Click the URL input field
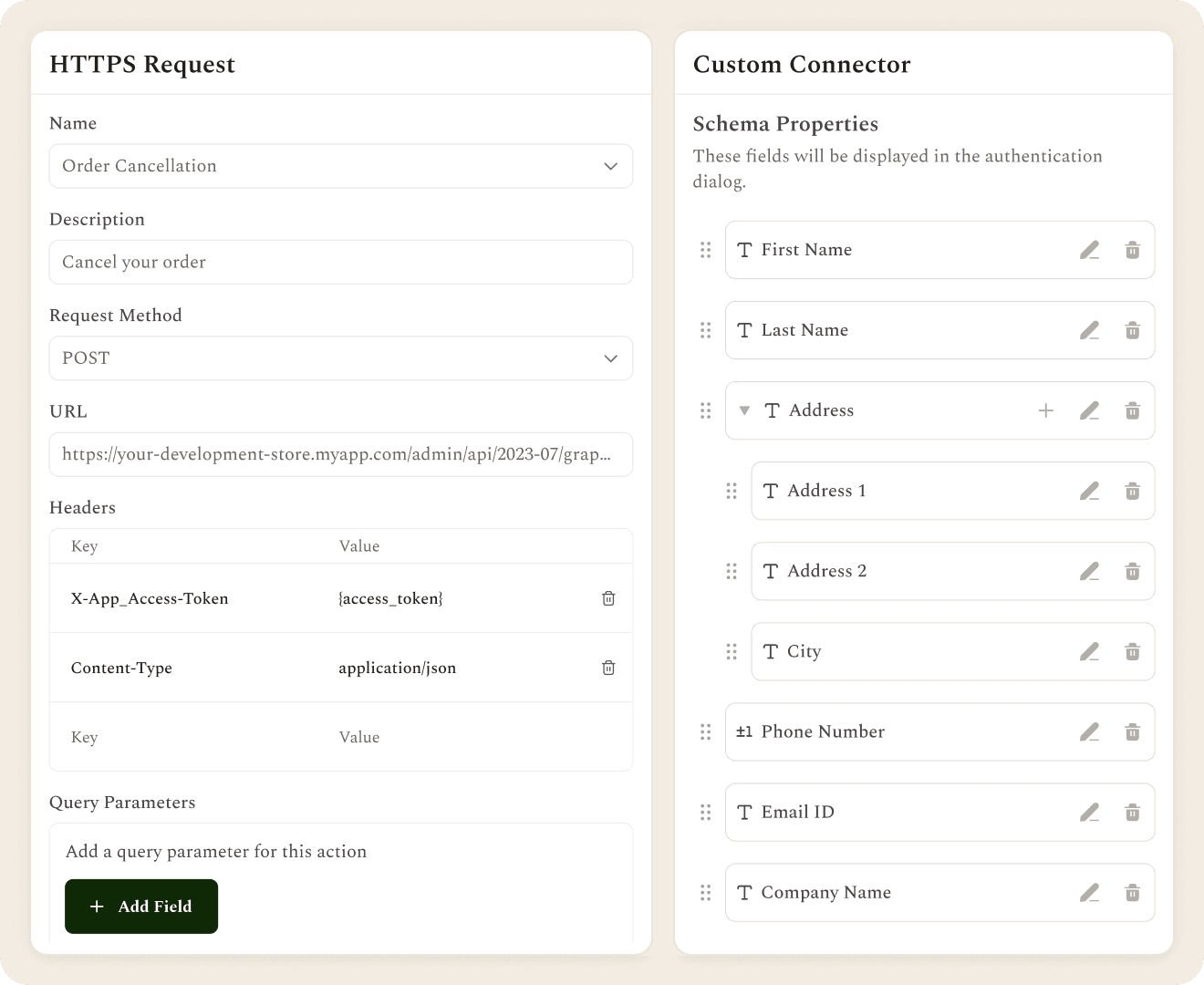This screenshot has width=1204, height=985. (x=341, y=454)
